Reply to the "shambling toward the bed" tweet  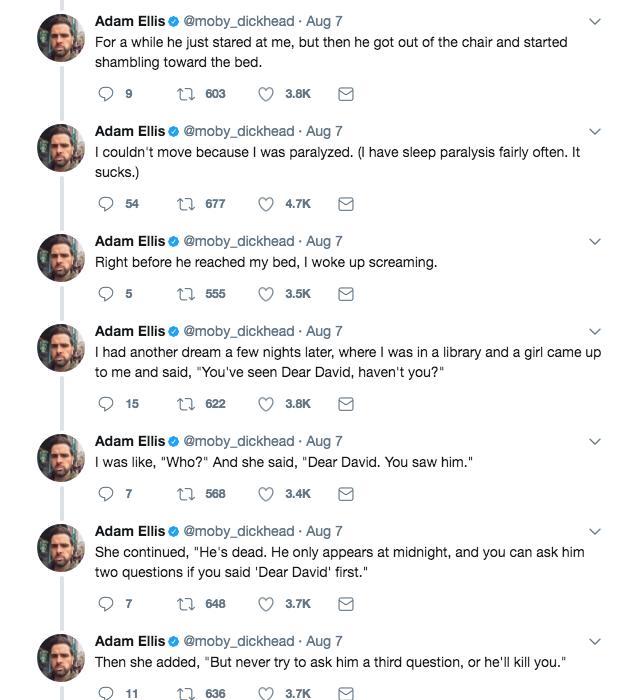(x=107, y=94)
